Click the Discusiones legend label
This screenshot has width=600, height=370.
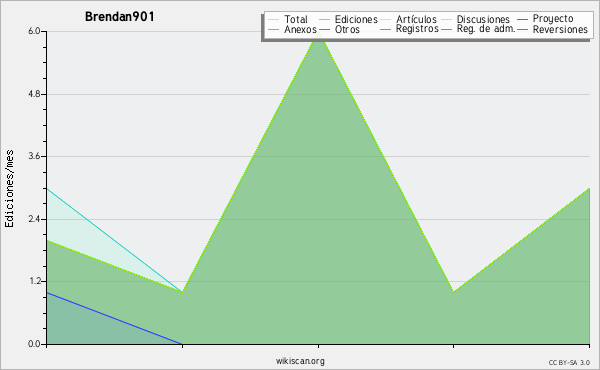pyautogui.click(x=483, y=19)
